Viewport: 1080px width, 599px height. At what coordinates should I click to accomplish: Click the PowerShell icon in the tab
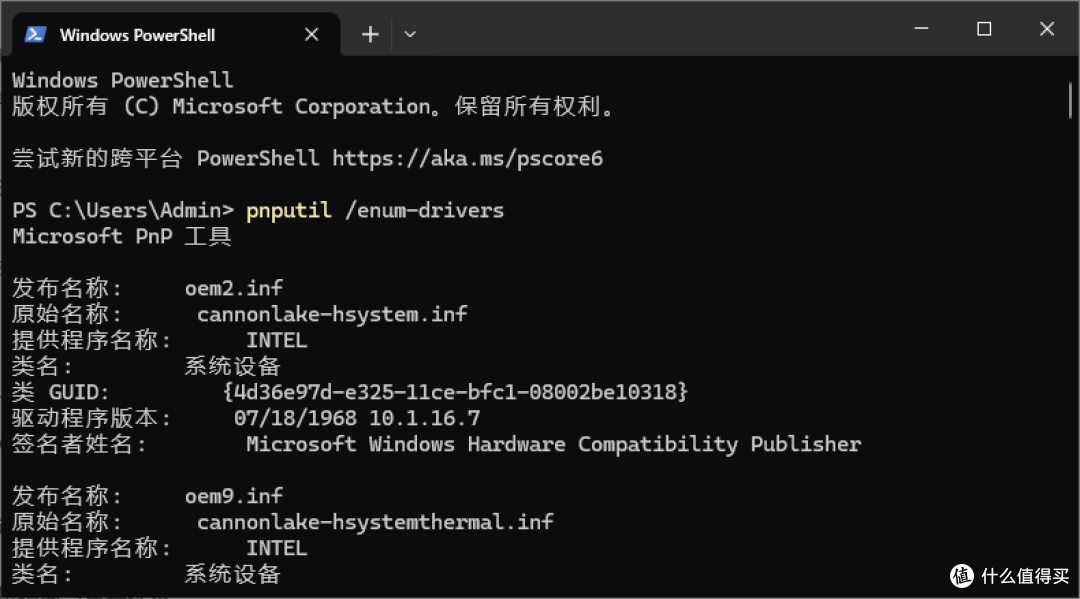35,34
